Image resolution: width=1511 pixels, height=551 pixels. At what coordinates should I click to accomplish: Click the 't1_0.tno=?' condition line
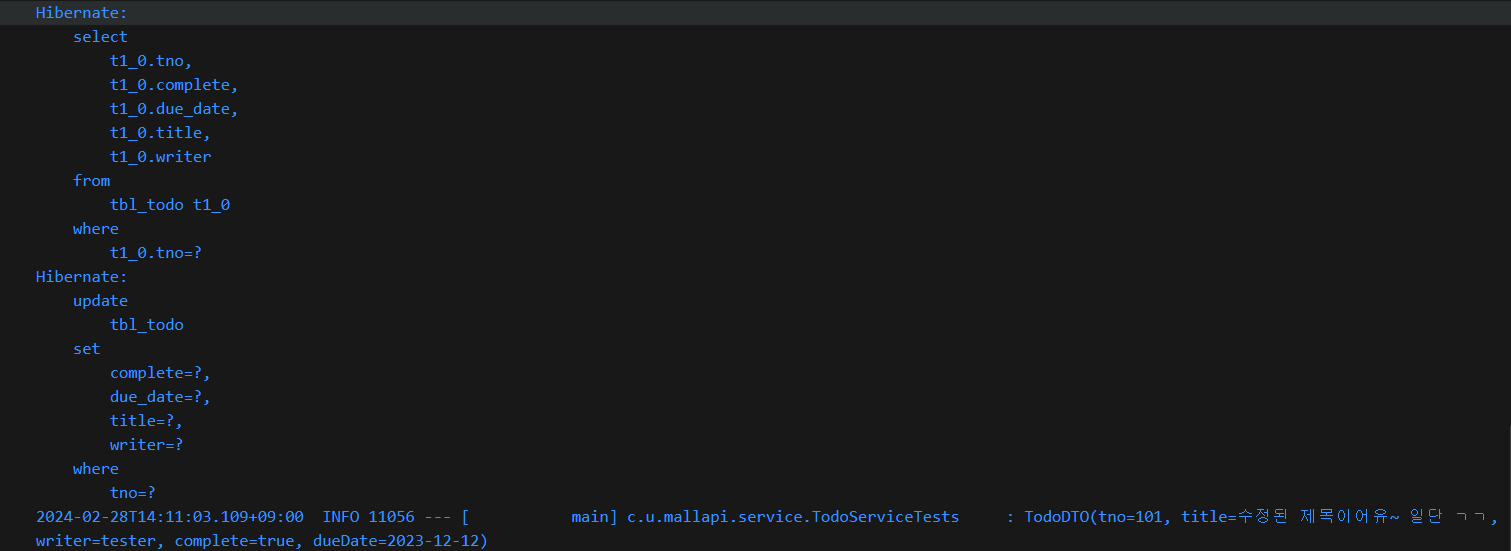click(x=156, y=253)
